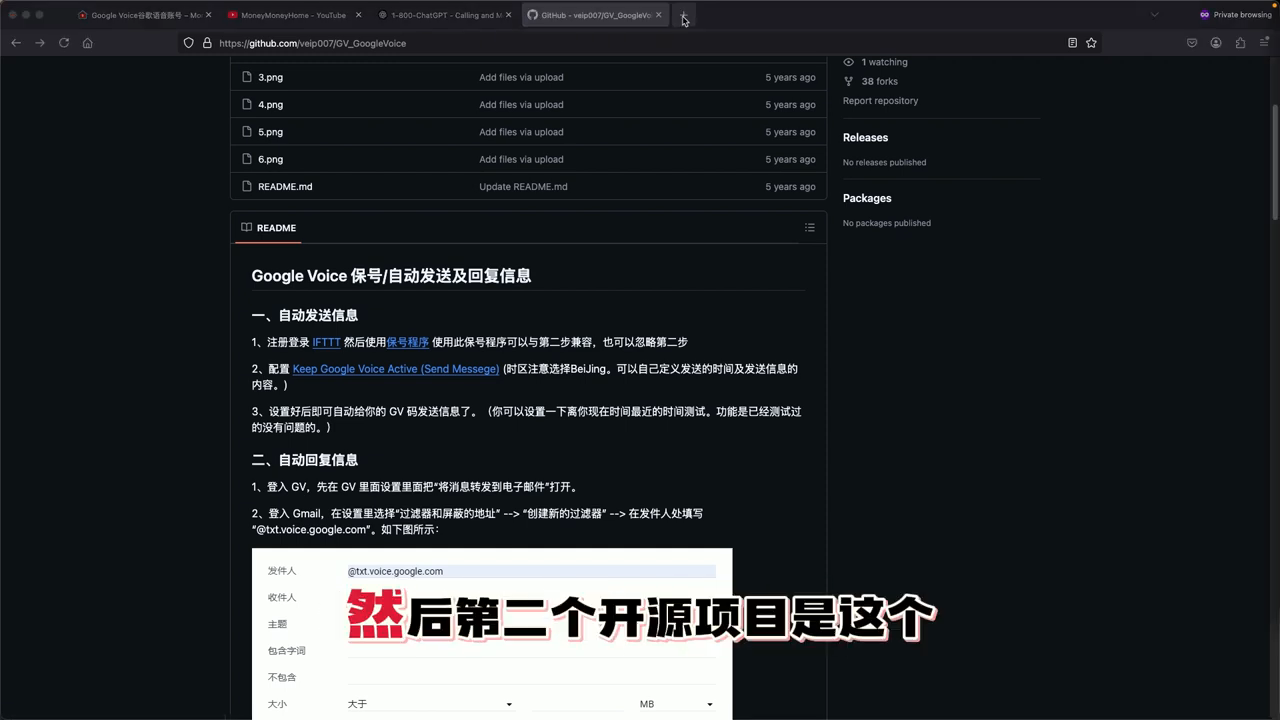Screen dimensions: 1280x720
Task: Follow the 保号程序 link
Action: [408, 342]
